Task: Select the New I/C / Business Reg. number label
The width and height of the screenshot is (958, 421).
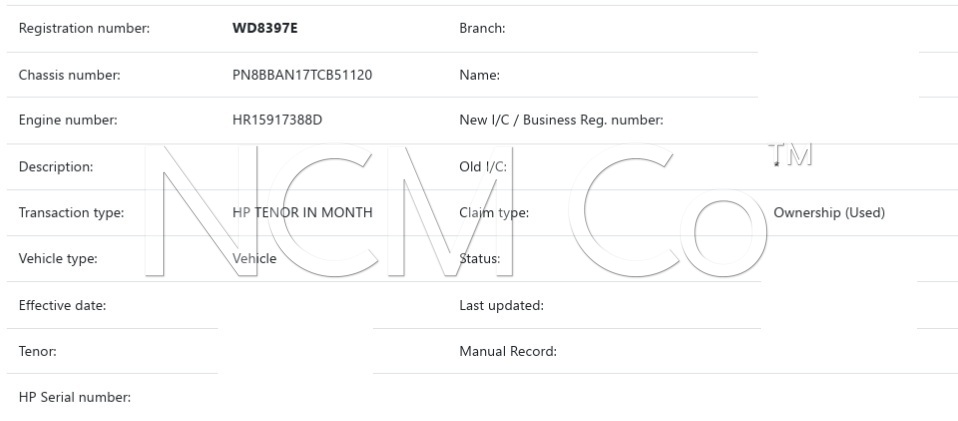Action: (561, 121)
